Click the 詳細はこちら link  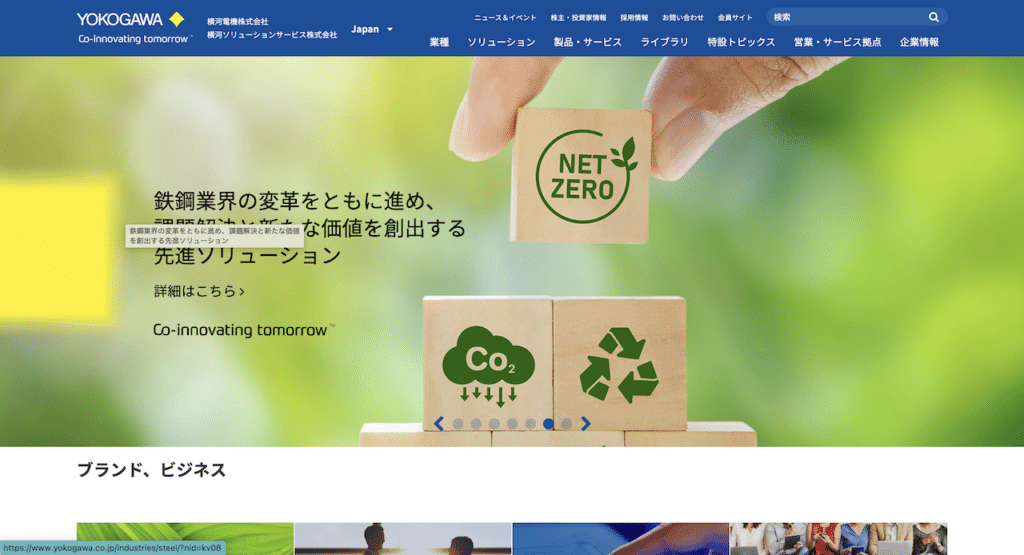pos(199,291)
